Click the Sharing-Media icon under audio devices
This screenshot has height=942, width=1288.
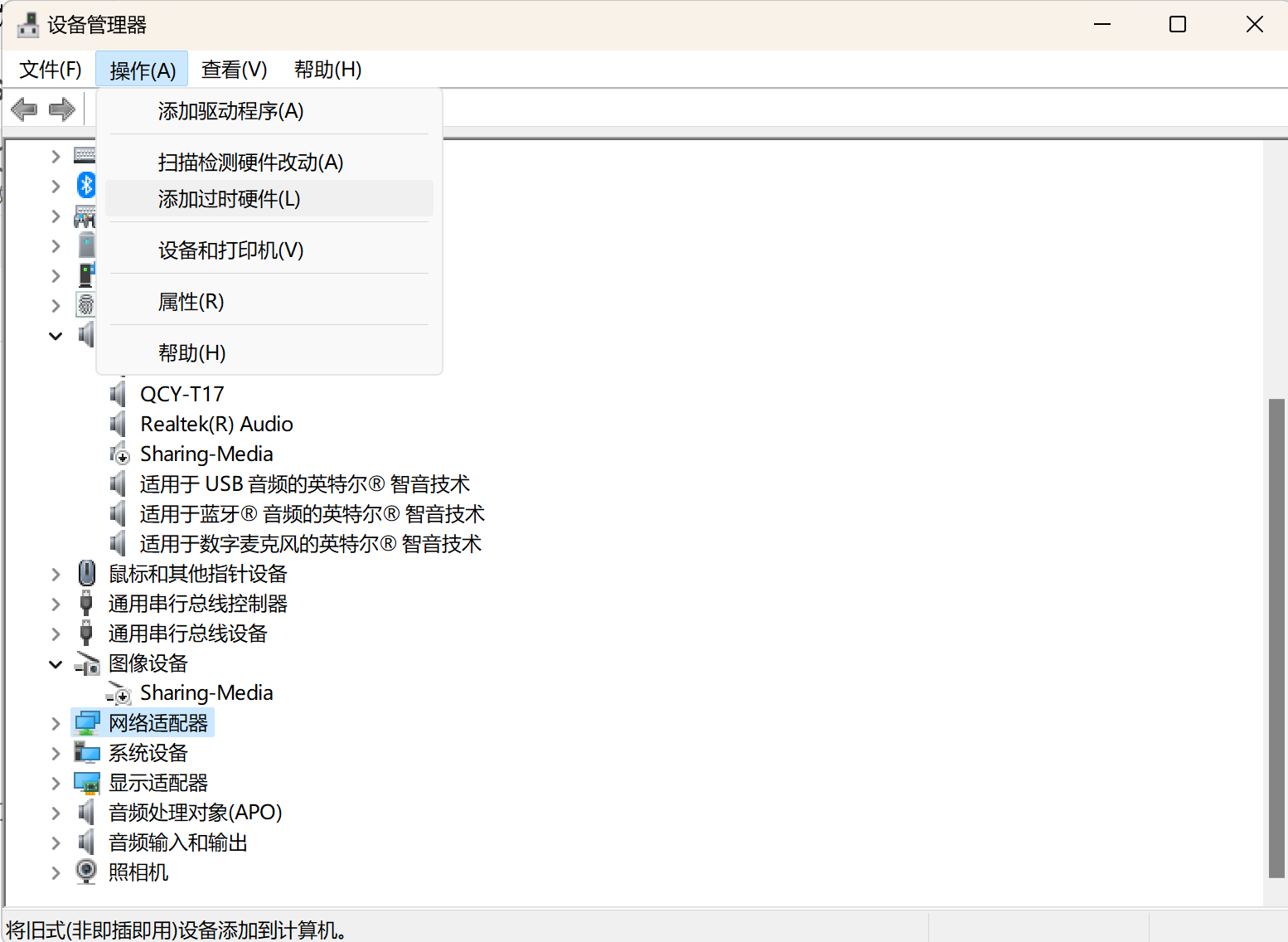(119, 454)
